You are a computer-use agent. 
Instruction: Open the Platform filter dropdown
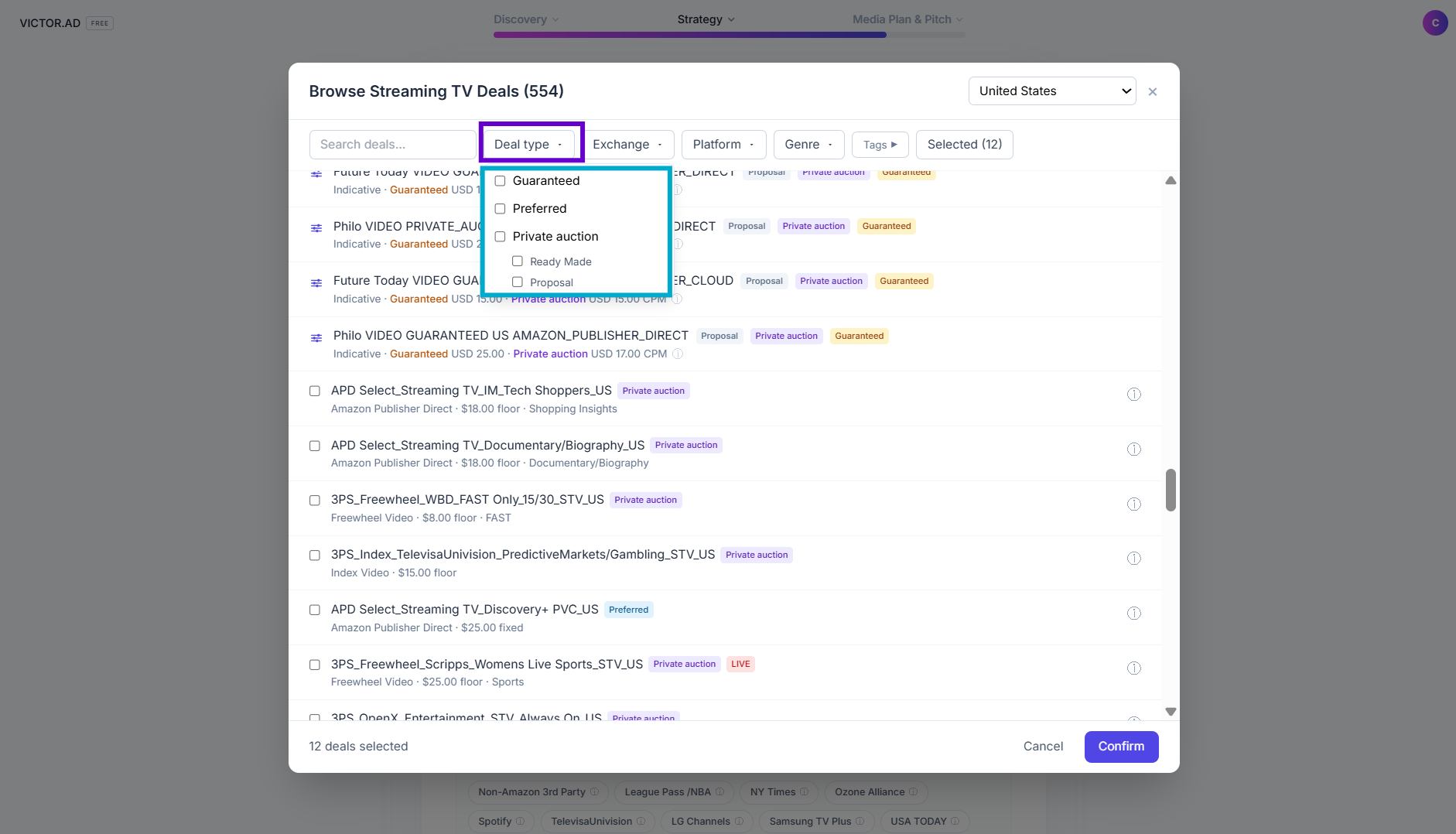coord(723,145)
